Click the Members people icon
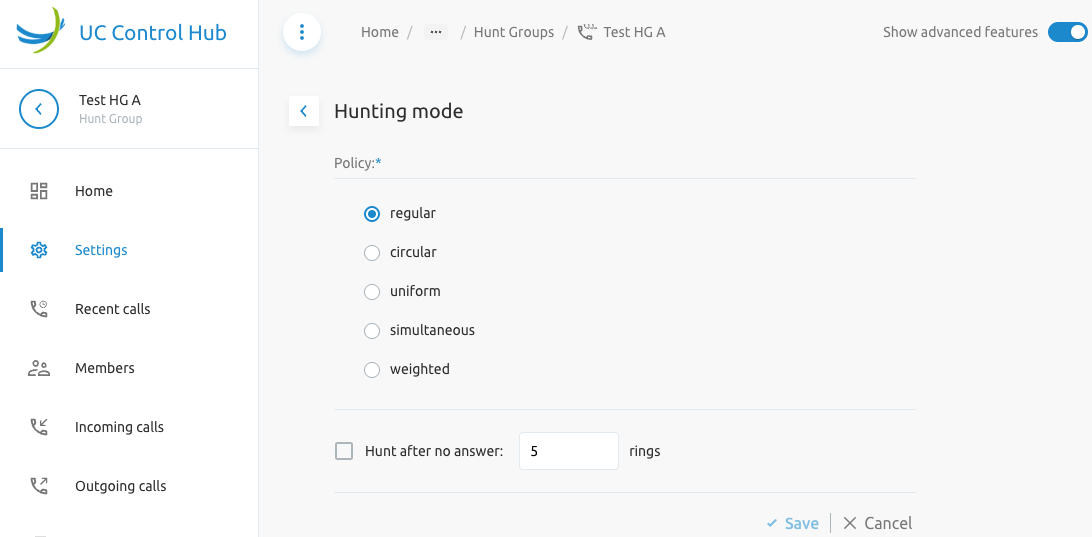This screenshot has width=1092, height=537. (x=39, y=368)
